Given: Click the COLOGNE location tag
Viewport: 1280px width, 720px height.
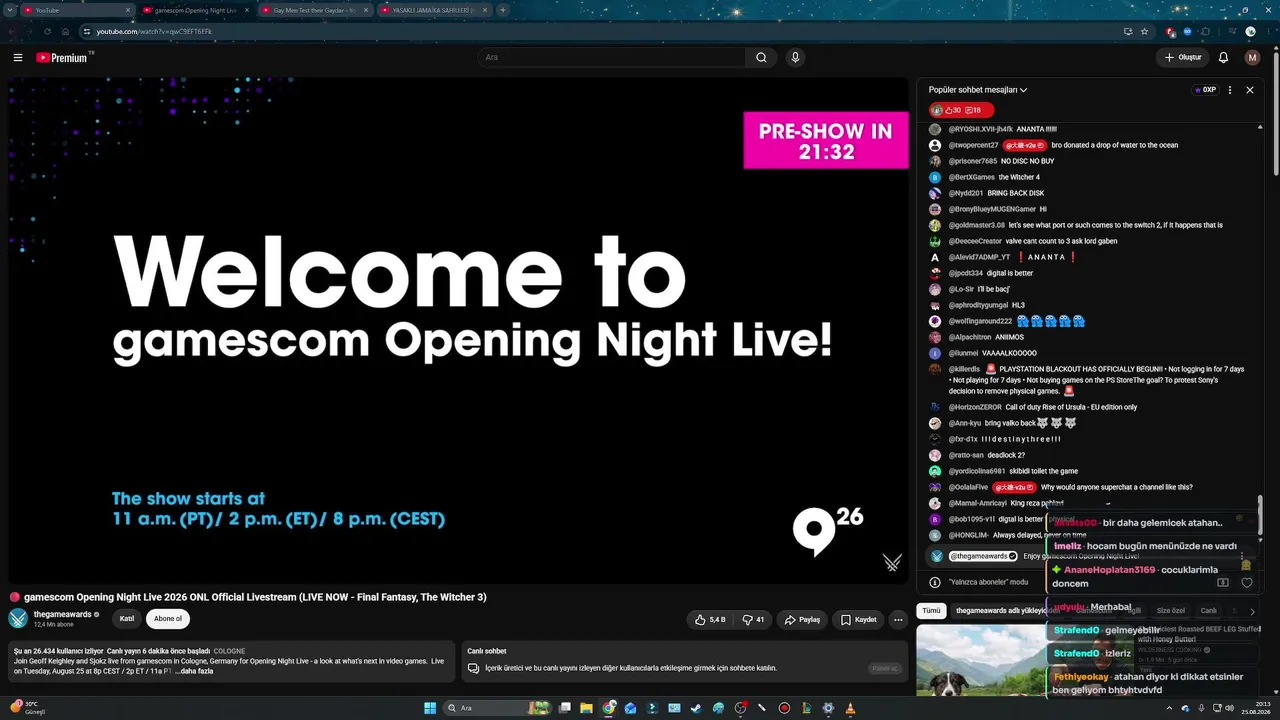Looking at the screenshot, I should click(229, 651).
